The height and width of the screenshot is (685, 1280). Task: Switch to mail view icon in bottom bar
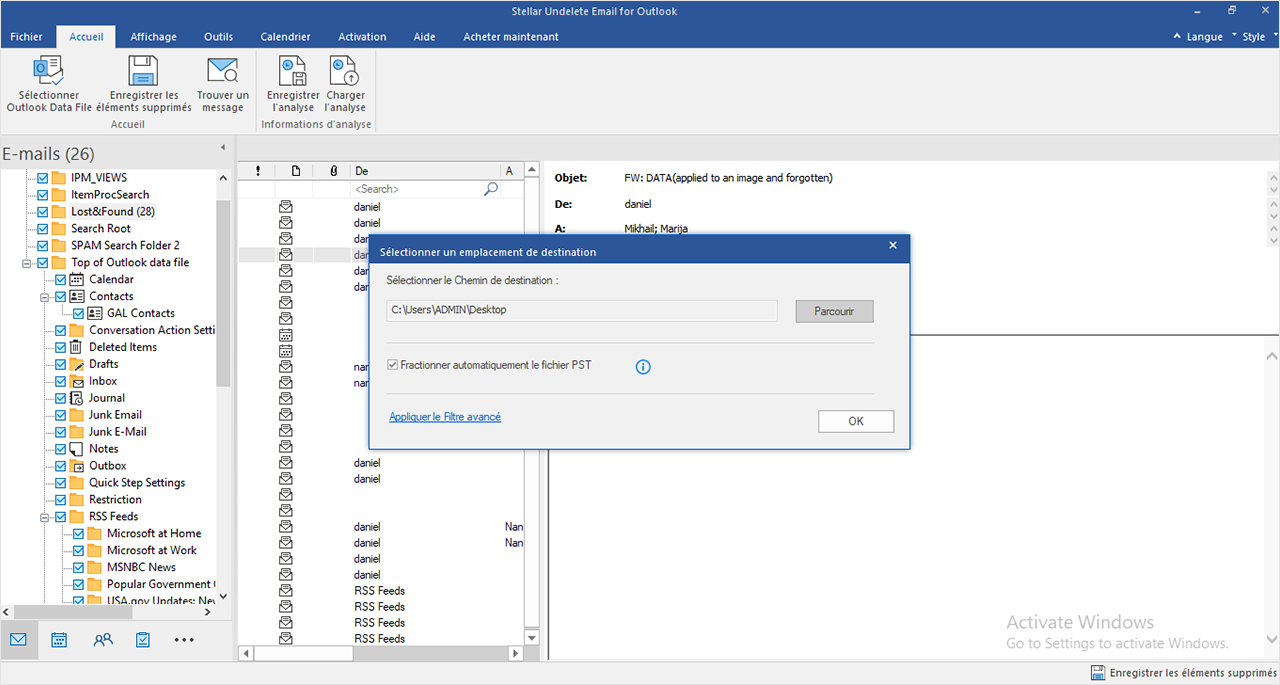[x=19, y=640]
